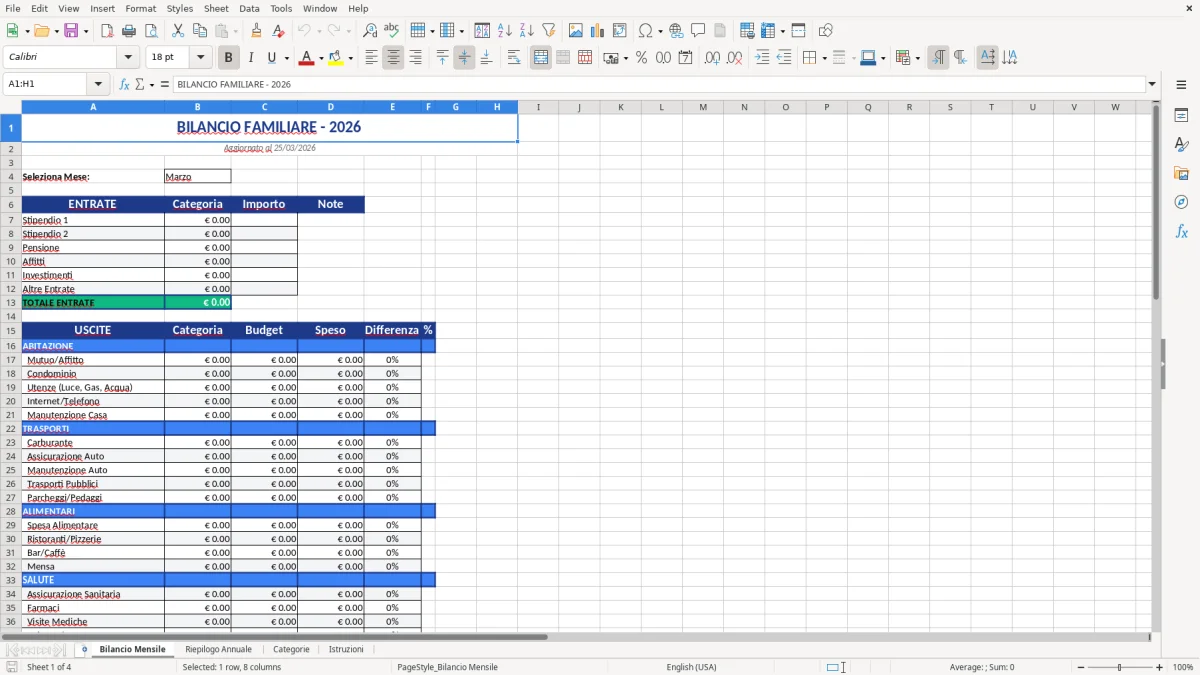
Task: Click the formula input line
Action: pyautogui.click(x=658, y=84)
